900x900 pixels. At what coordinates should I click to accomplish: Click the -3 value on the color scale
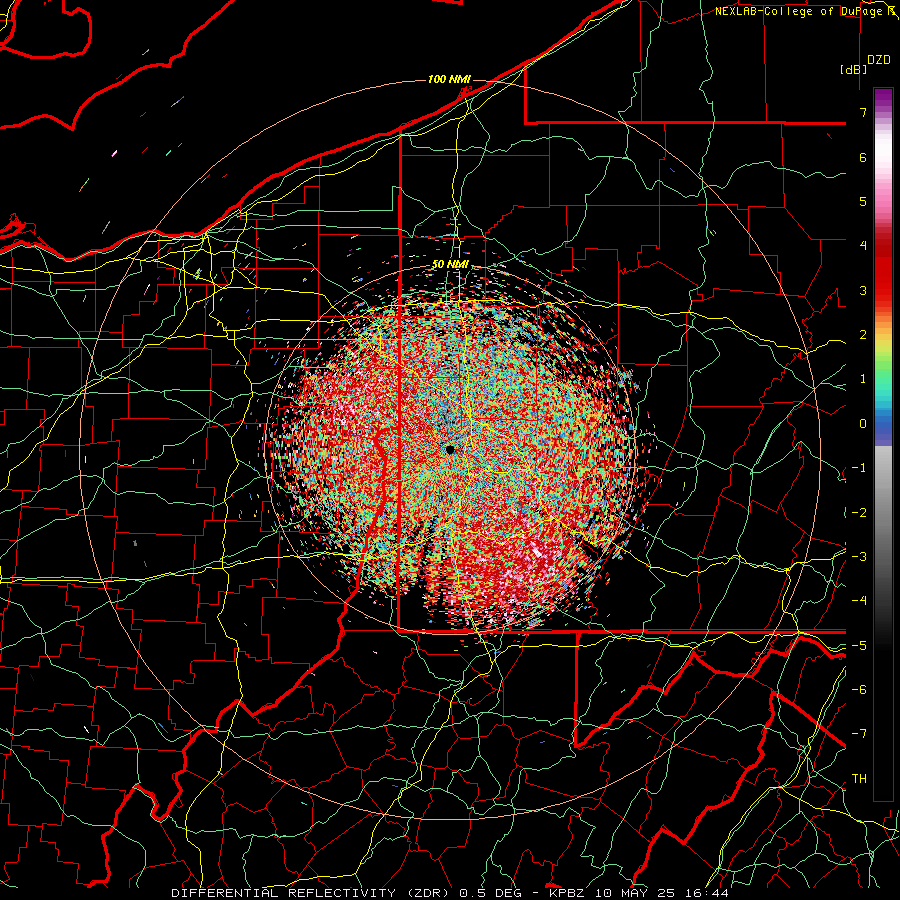point(859,557)
